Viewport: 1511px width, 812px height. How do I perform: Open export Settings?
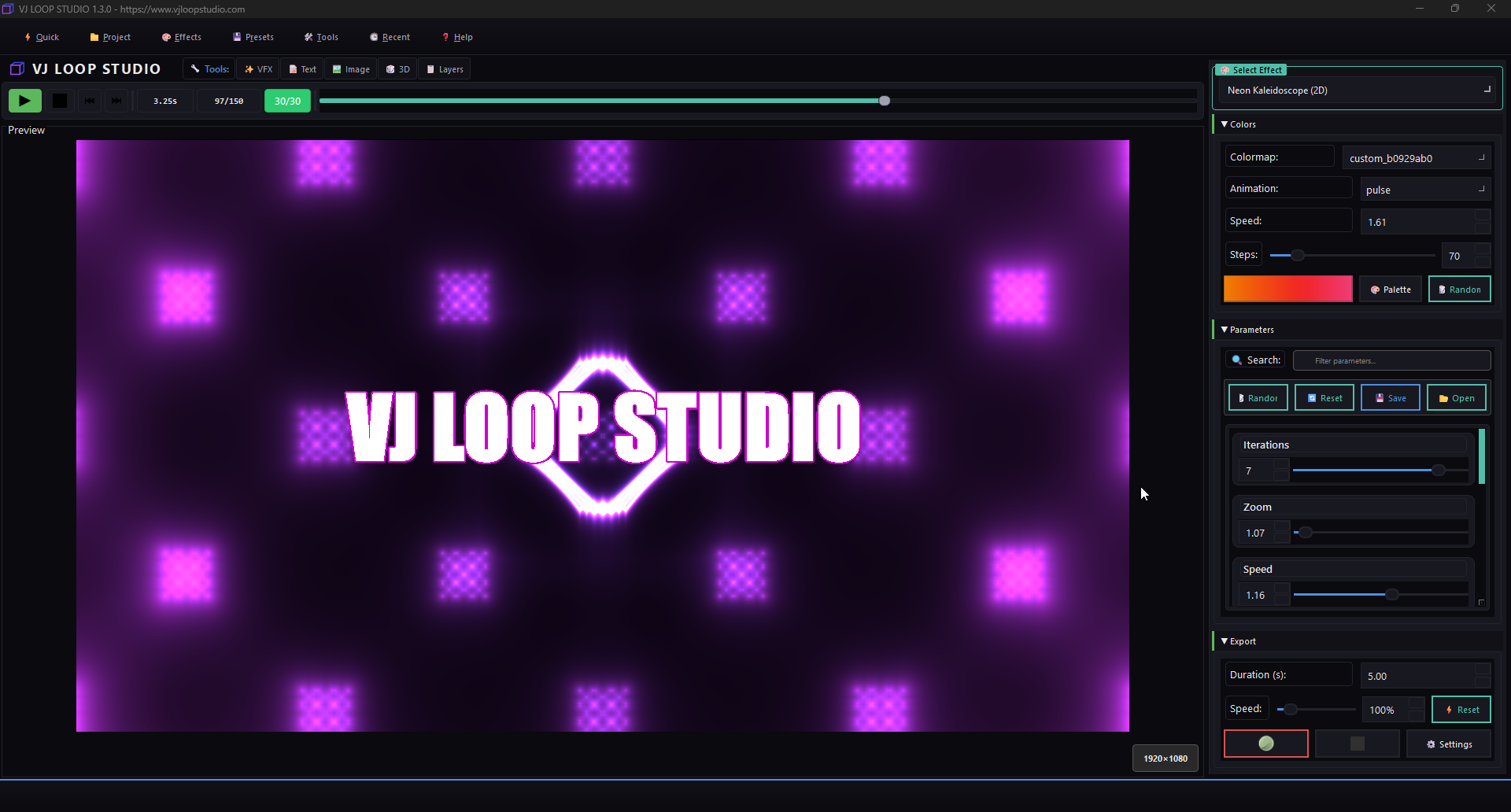1449,744
